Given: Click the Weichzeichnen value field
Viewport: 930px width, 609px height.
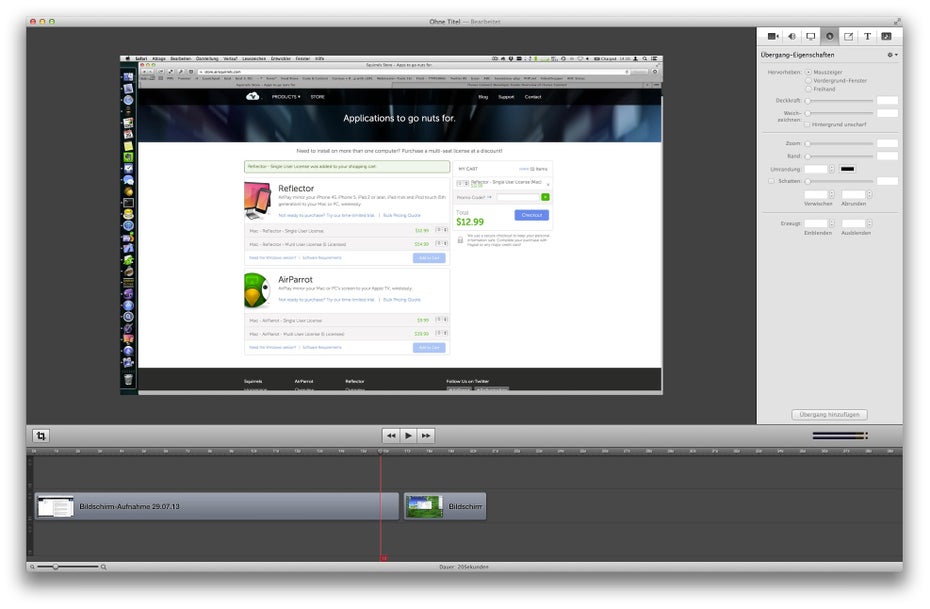Looking at the screenshot, I should pos(887,113).
